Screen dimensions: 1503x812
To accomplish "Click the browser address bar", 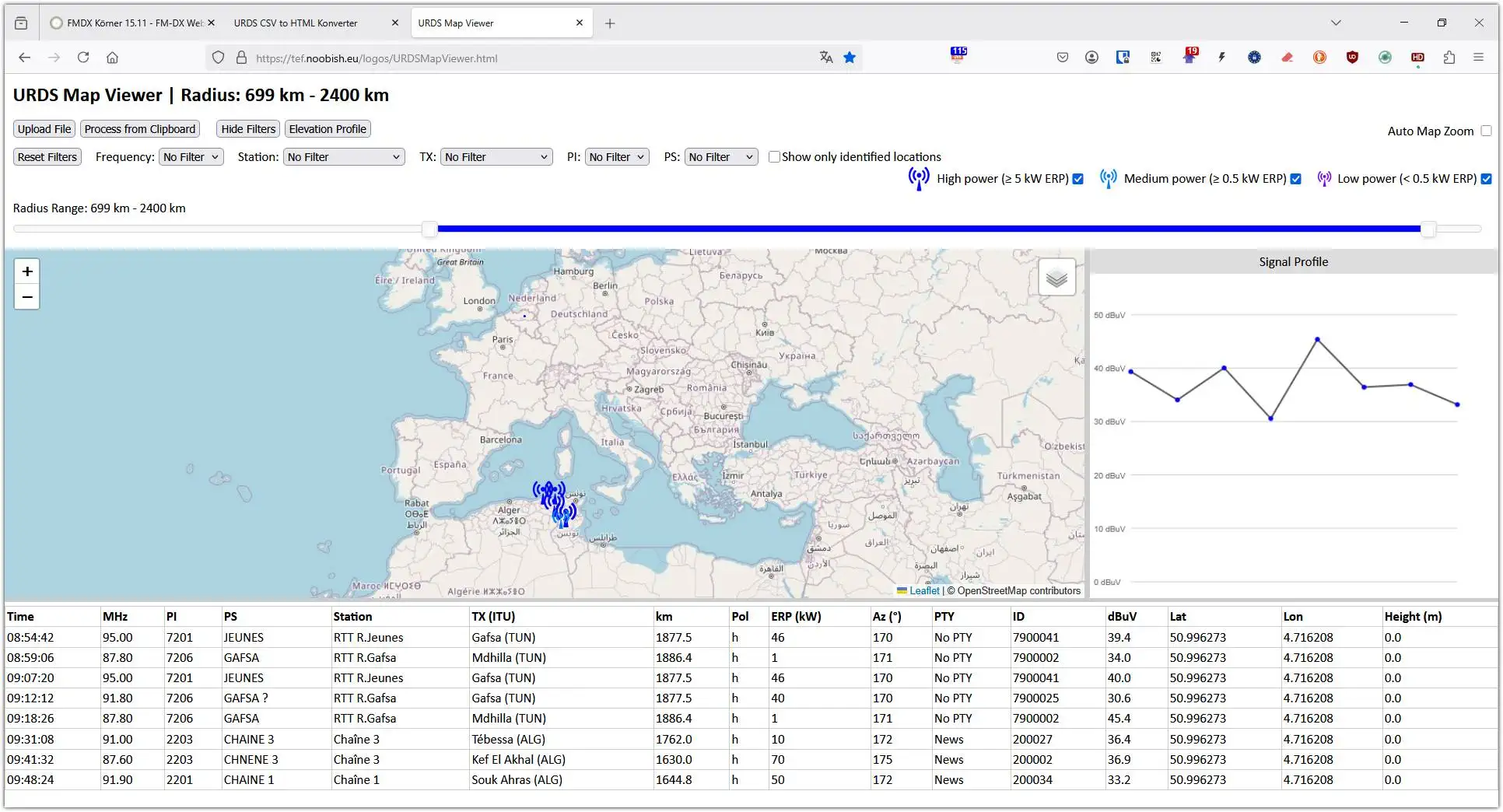I will click(x=529, y=58).
